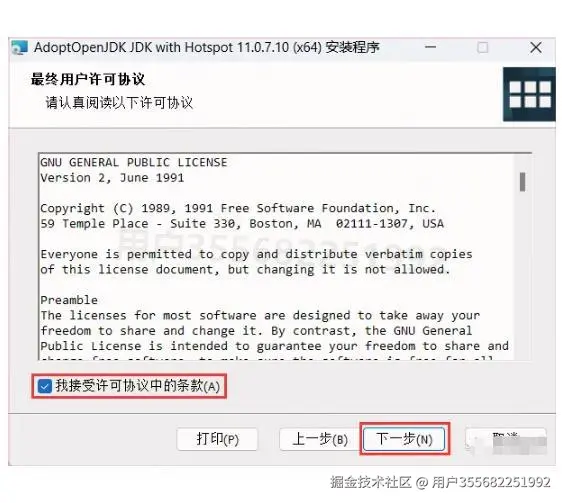Click the 打印(P) button
The image size is (564, 503).
pos(217,439)
